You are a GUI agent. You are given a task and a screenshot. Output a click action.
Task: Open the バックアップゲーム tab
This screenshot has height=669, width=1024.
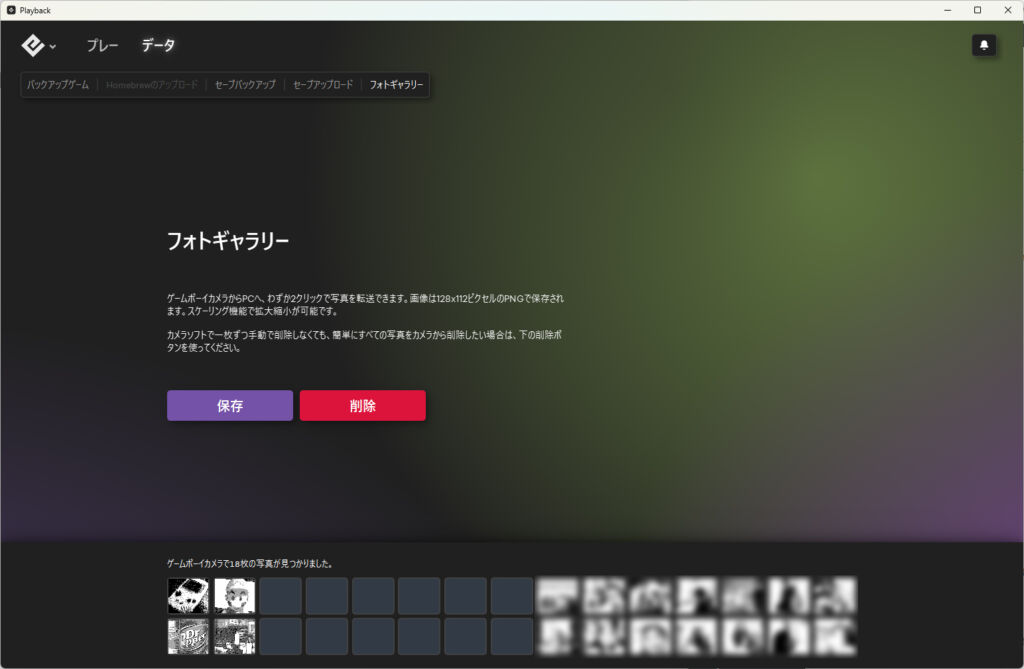tap(59, 85)
